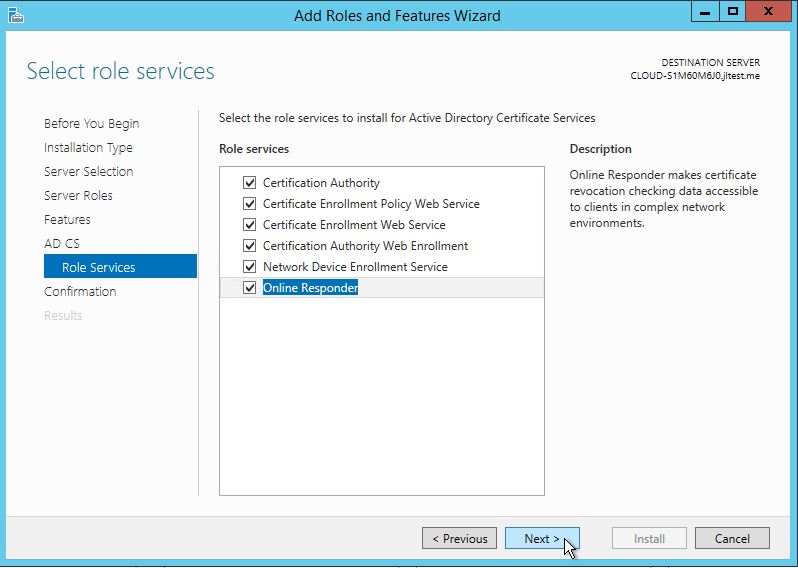
Task: Cancel the wizard
Action: pyautogui.click(x=732, y=538)
